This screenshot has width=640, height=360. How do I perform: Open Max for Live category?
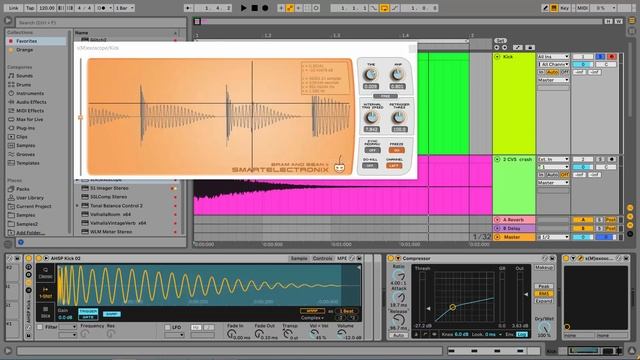pos(29,120)
